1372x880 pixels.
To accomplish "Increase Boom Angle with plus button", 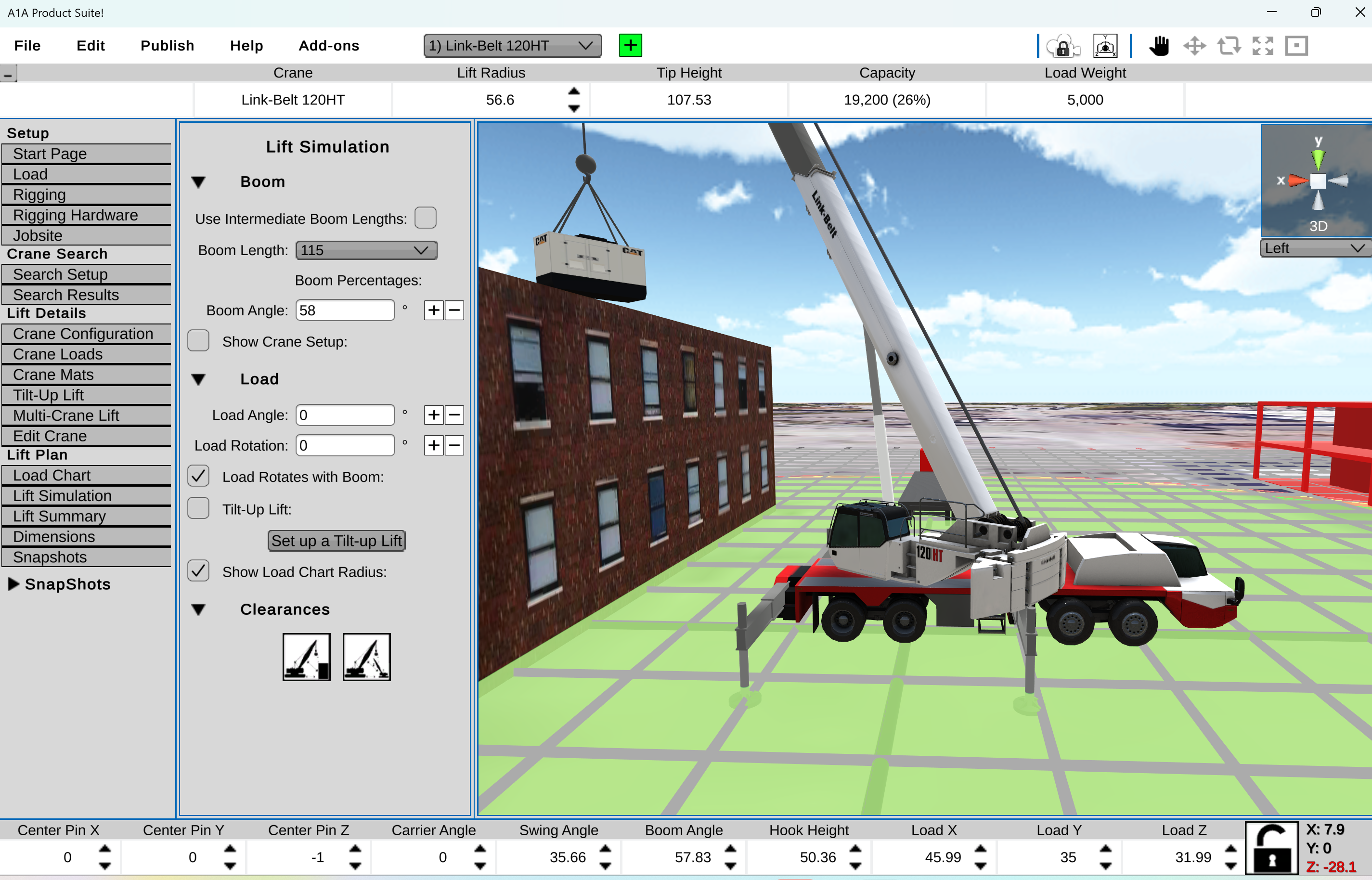I will [x=434, y=311].
